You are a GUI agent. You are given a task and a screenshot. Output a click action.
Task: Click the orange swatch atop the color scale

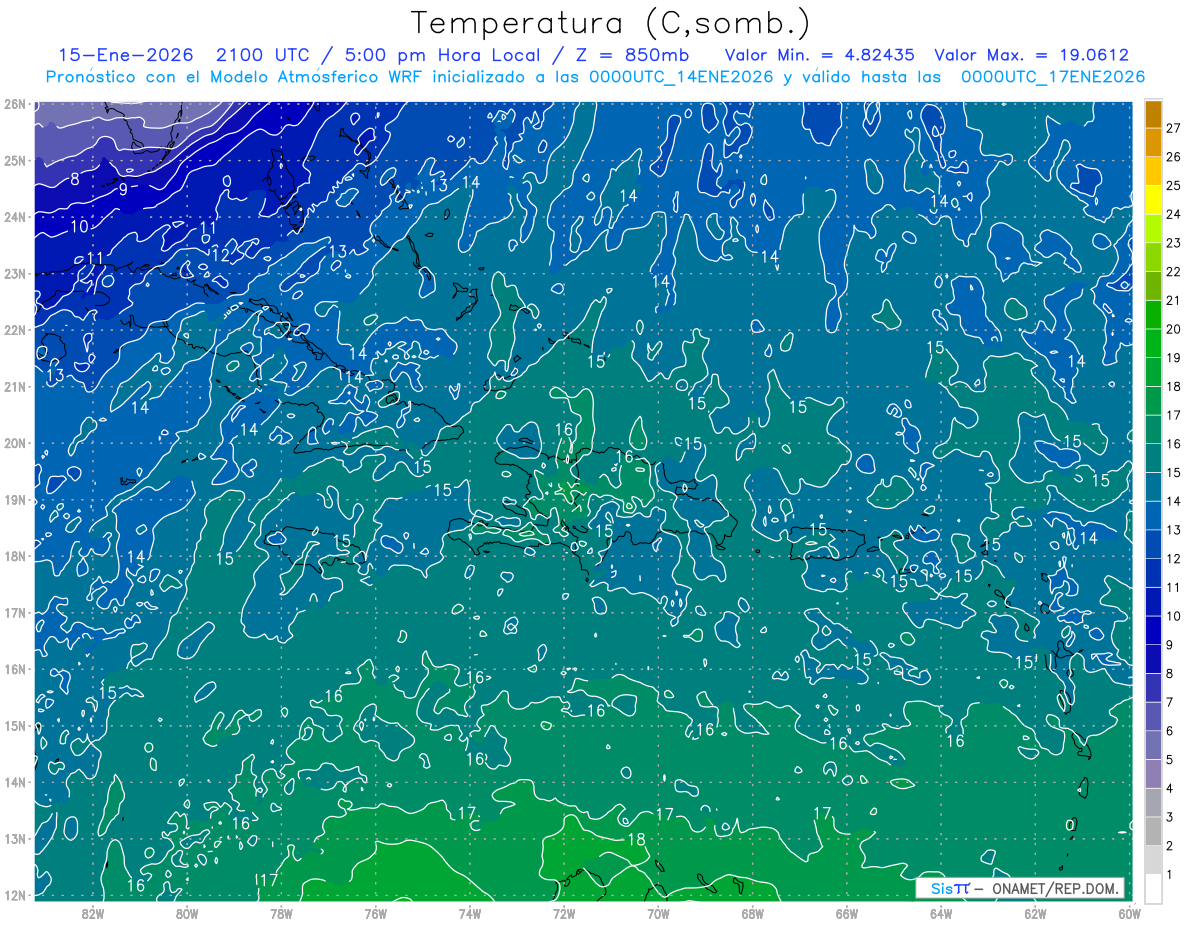tap(1153, 114)
